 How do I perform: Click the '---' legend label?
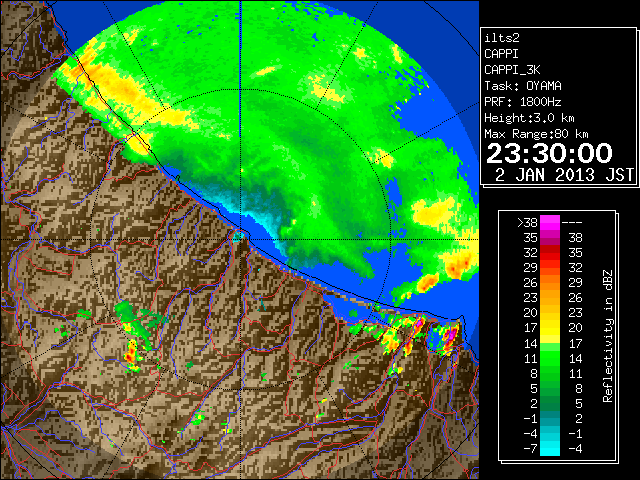click(x=572, y=223)
